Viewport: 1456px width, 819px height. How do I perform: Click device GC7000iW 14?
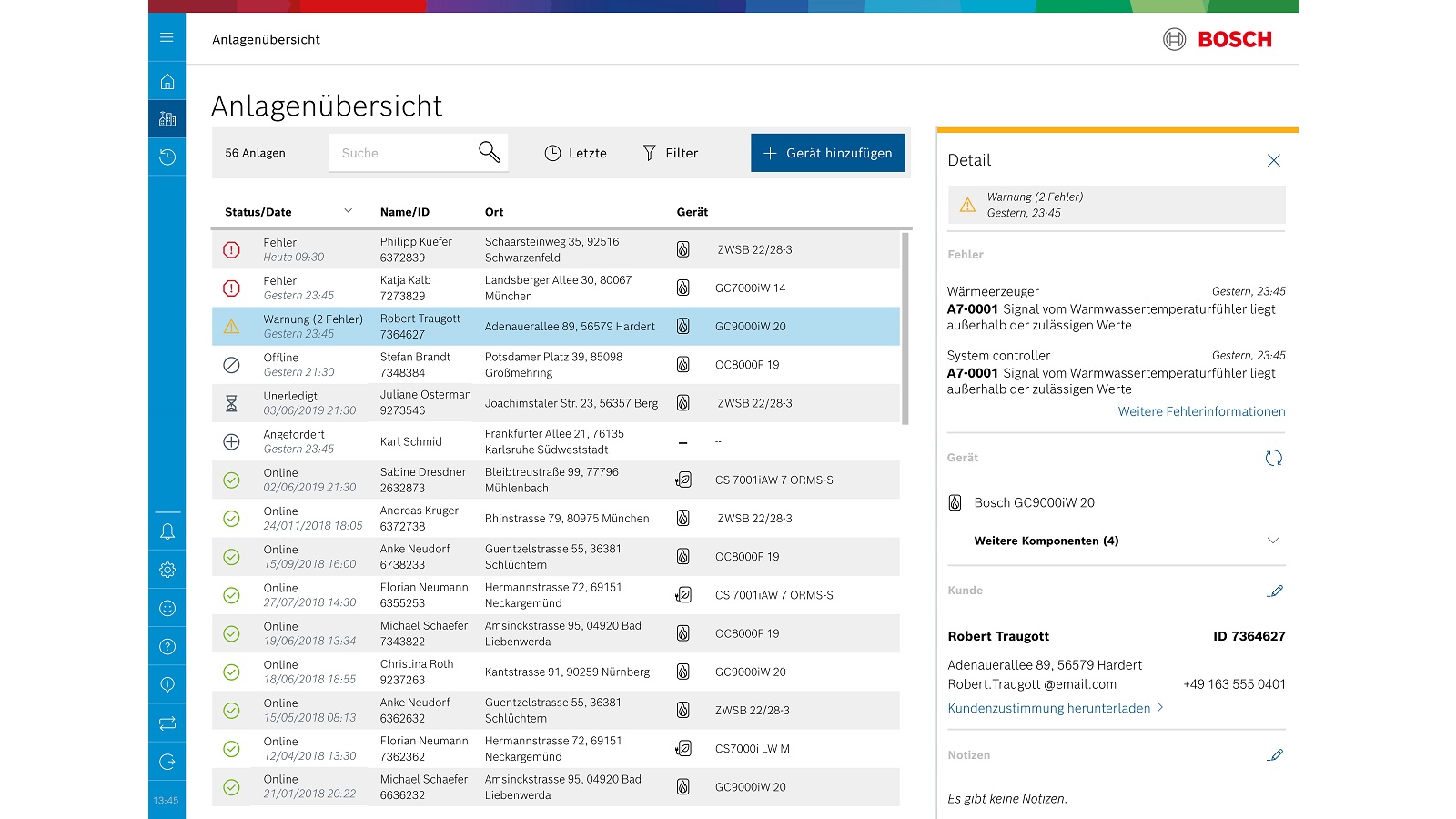point(750,288)
